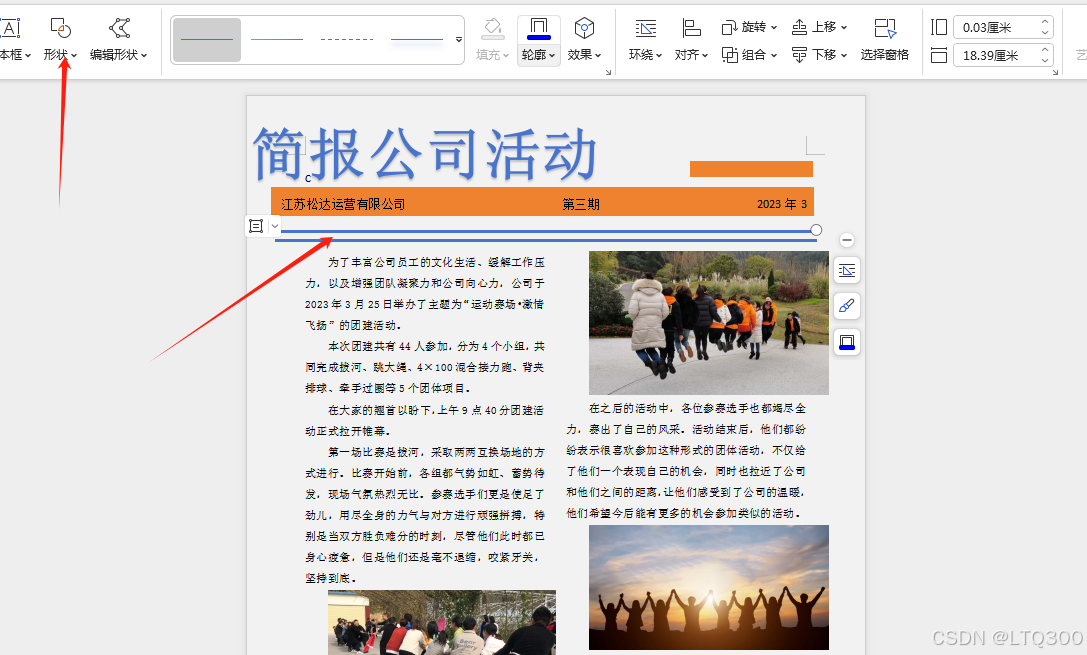The width and height of the screenshot is (1087, 655).
Task: Click the floating text wrap quick button
Action: pyautogui.click(x=846, y=270)
